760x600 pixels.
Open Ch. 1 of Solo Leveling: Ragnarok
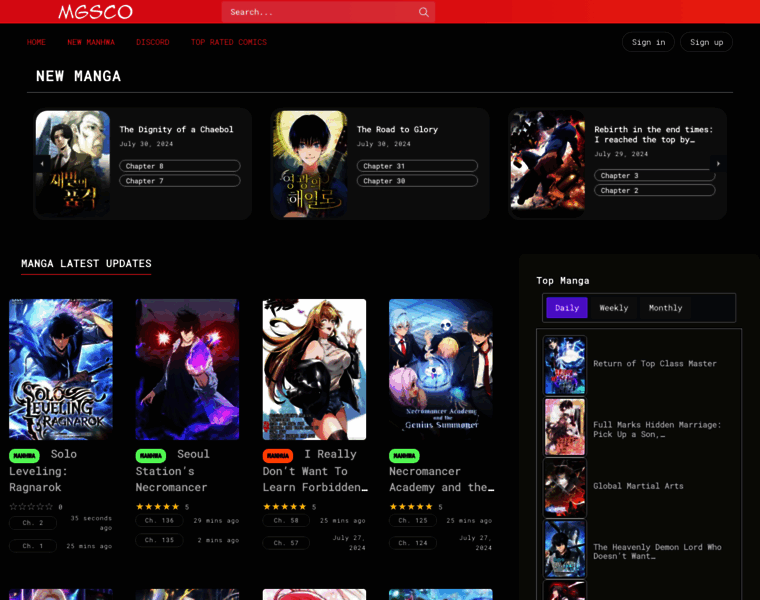click(33, 546)
